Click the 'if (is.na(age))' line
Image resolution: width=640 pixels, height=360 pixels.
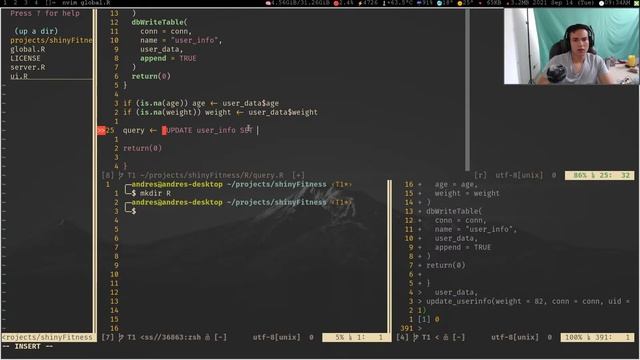pos(201,103)
